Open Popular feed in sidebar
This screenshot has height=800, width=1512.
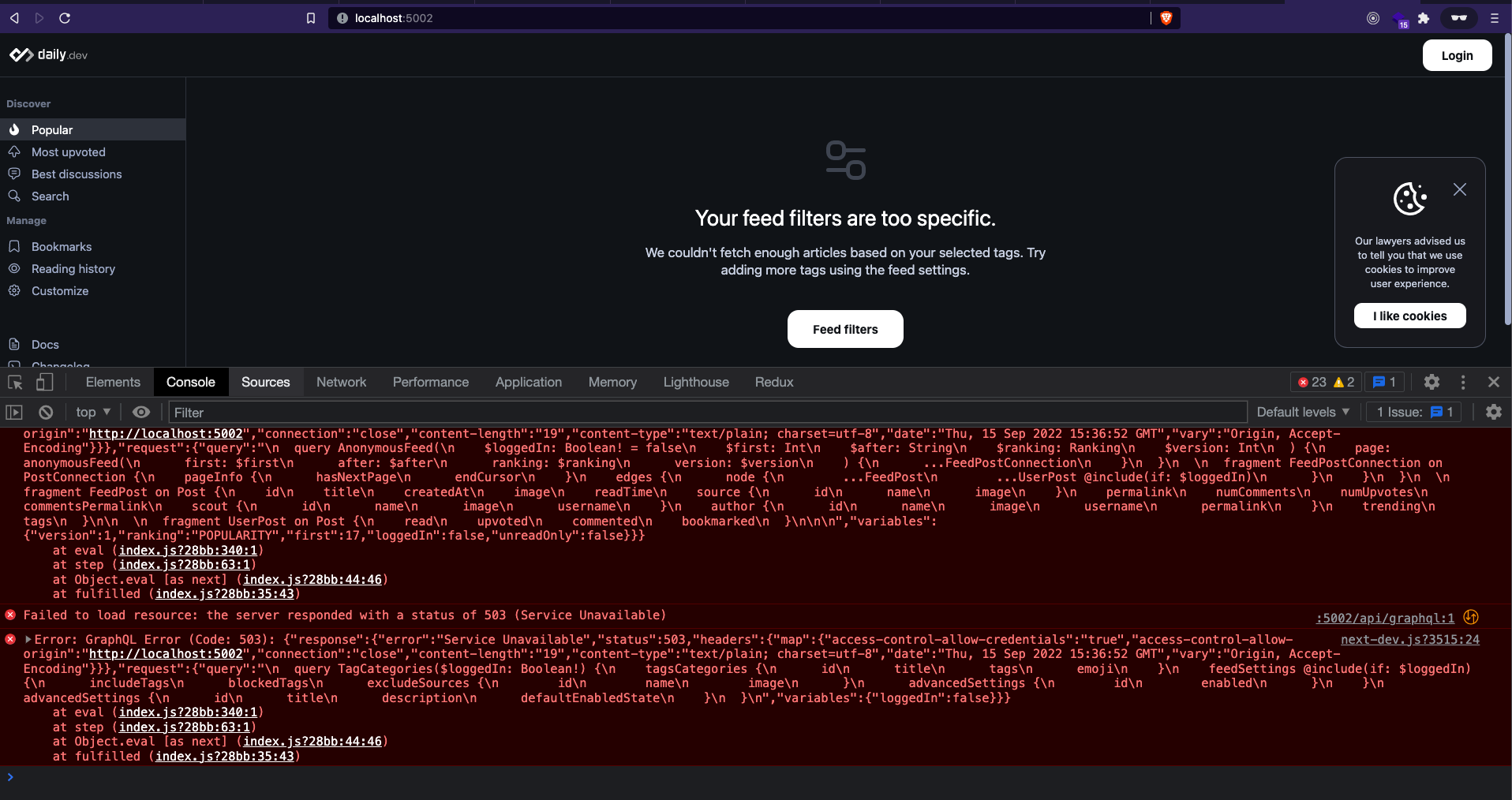click(x=92, y=129)
